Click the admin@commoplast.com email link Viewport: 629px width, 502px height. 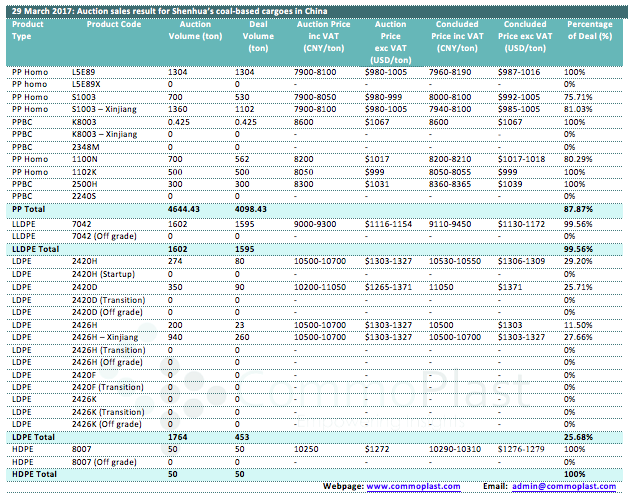[563, 485]
